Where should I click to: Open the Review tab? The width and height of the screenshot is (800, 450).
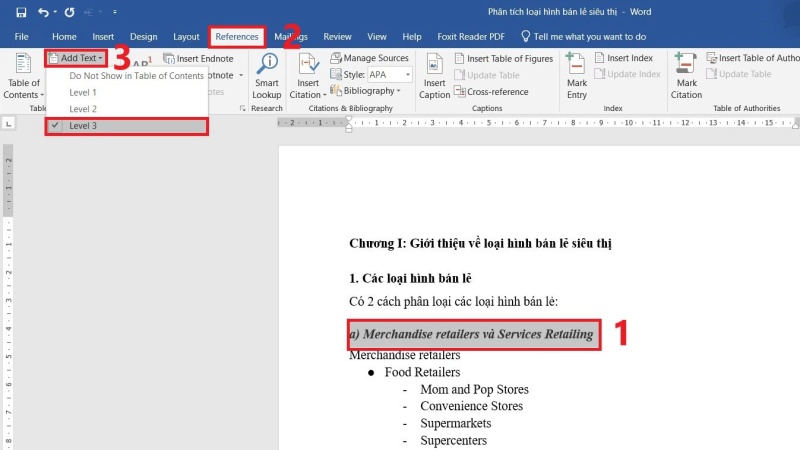[337, 37]
